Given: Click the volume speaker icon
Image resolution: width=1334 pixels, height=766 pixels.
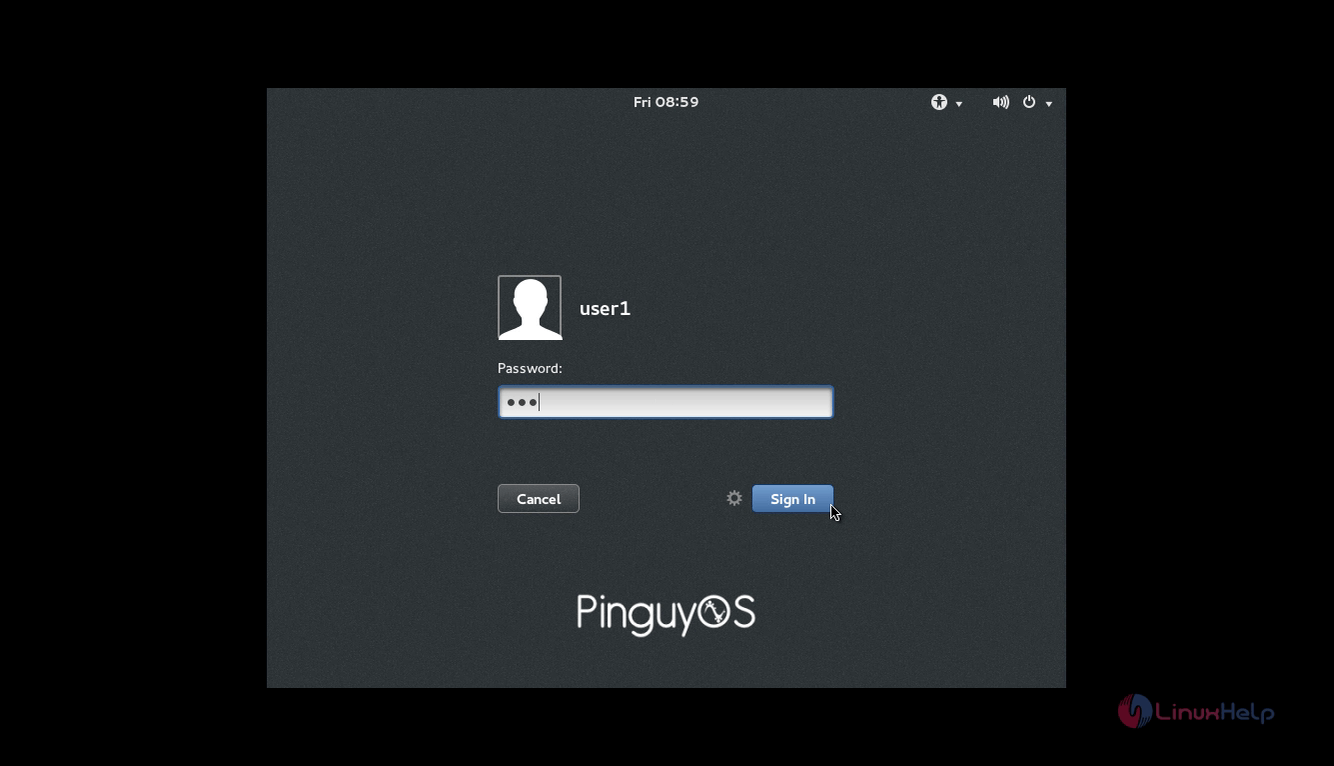Looking at the screenshot, I should click(1000, 102).
